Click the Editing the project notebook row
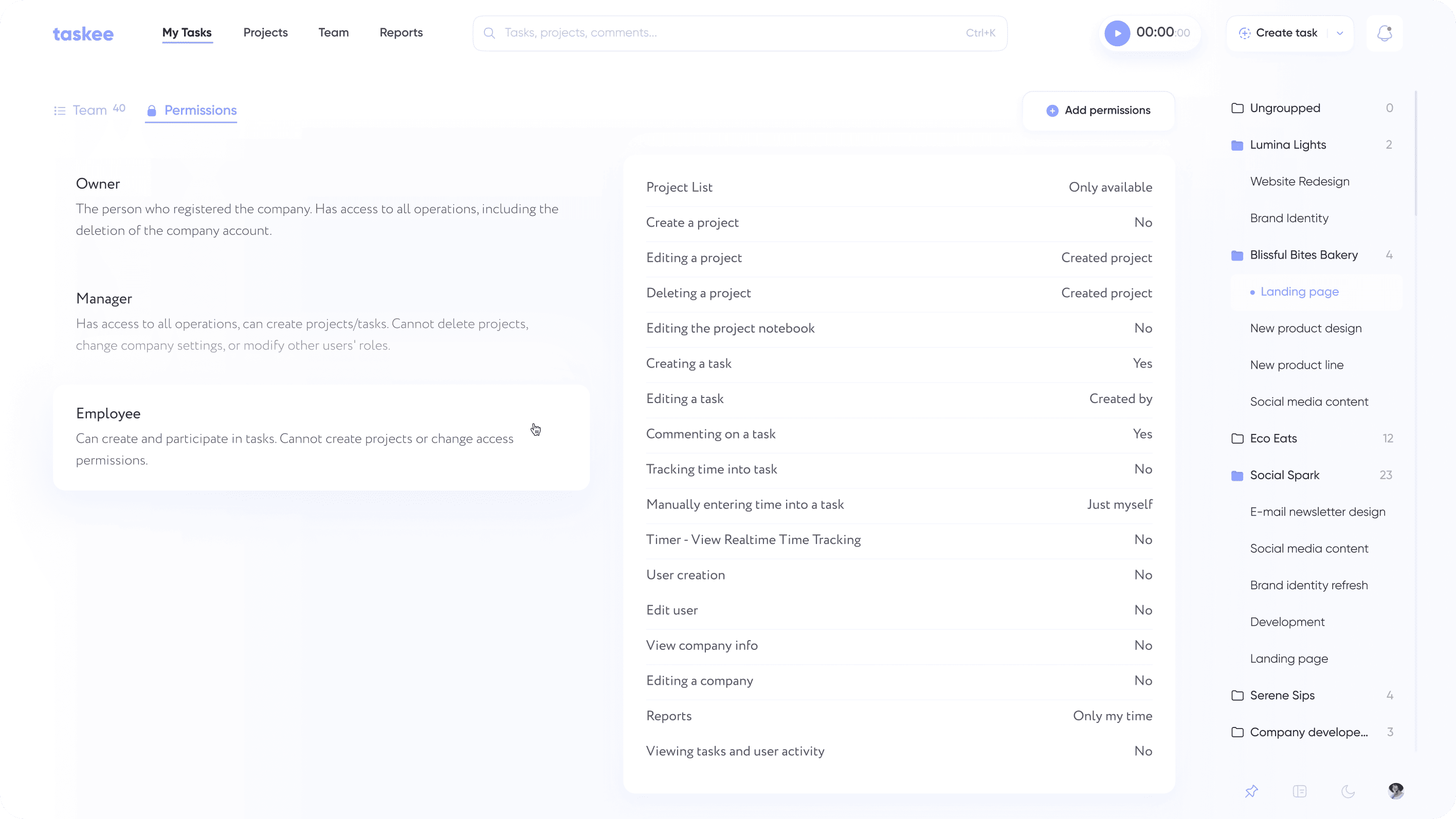Image resolution: width=1456 pixels, height=819 pixels. pos(899,329)
